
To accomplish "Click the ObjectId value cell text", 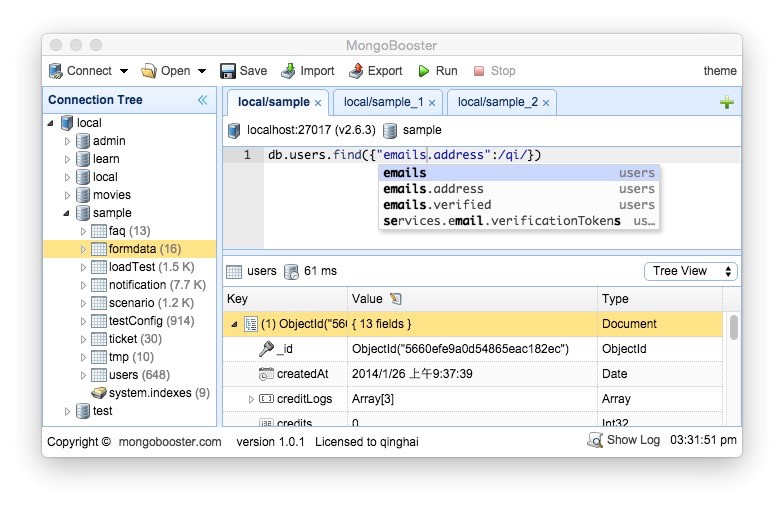I will coord(460,349).
